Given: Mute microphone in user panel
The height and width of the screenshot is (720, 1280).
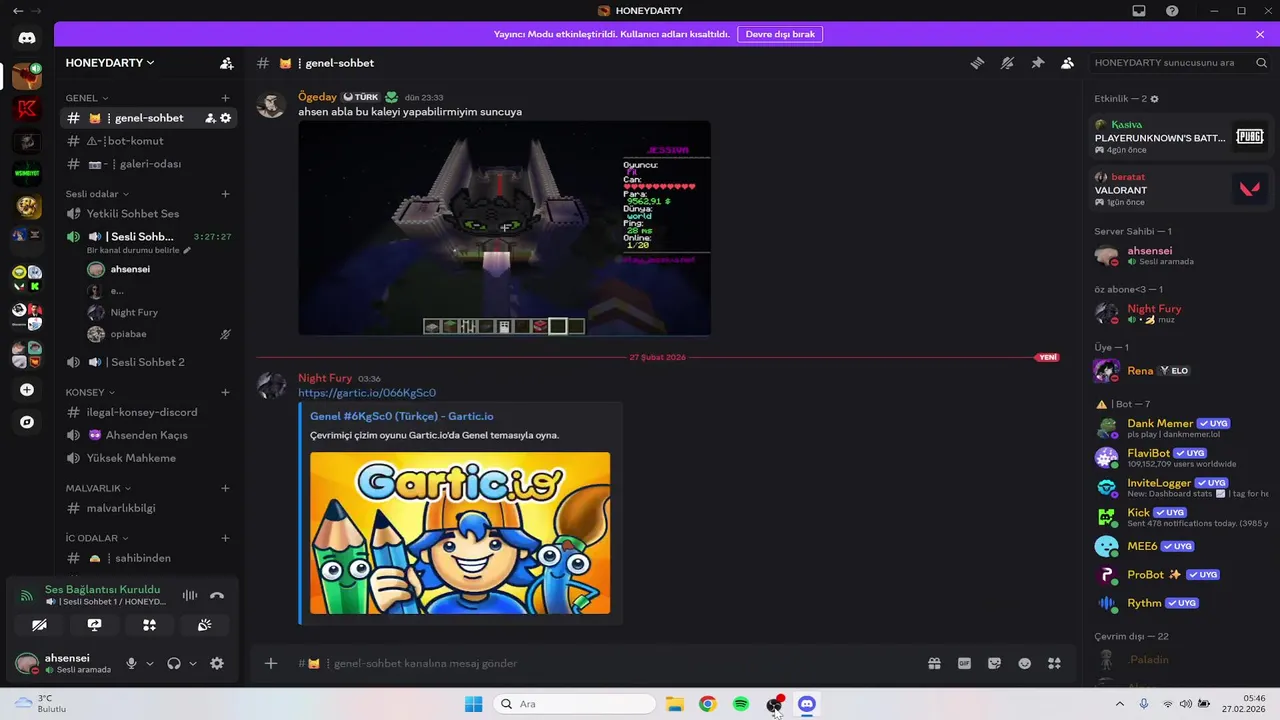Looking at the screenshot, I should coord(131,663).
